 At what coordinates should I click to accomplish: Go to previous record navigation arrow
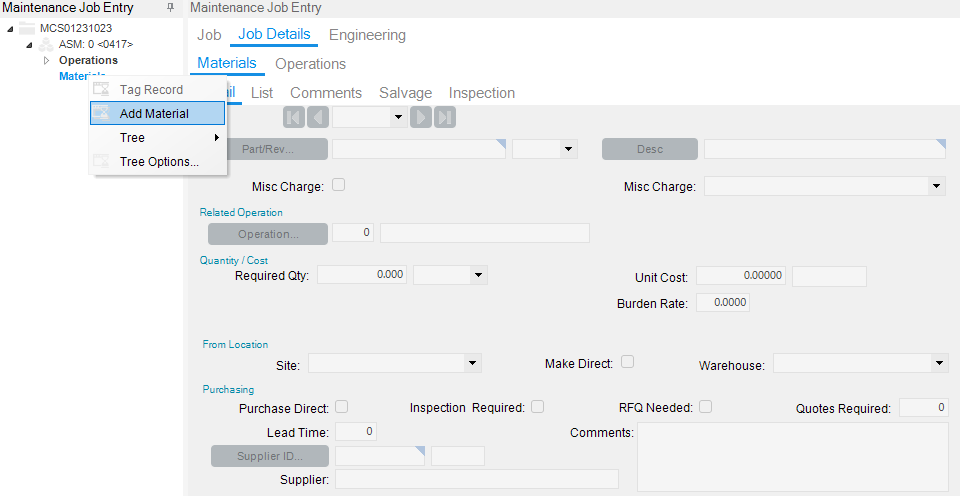click(318, 117)
